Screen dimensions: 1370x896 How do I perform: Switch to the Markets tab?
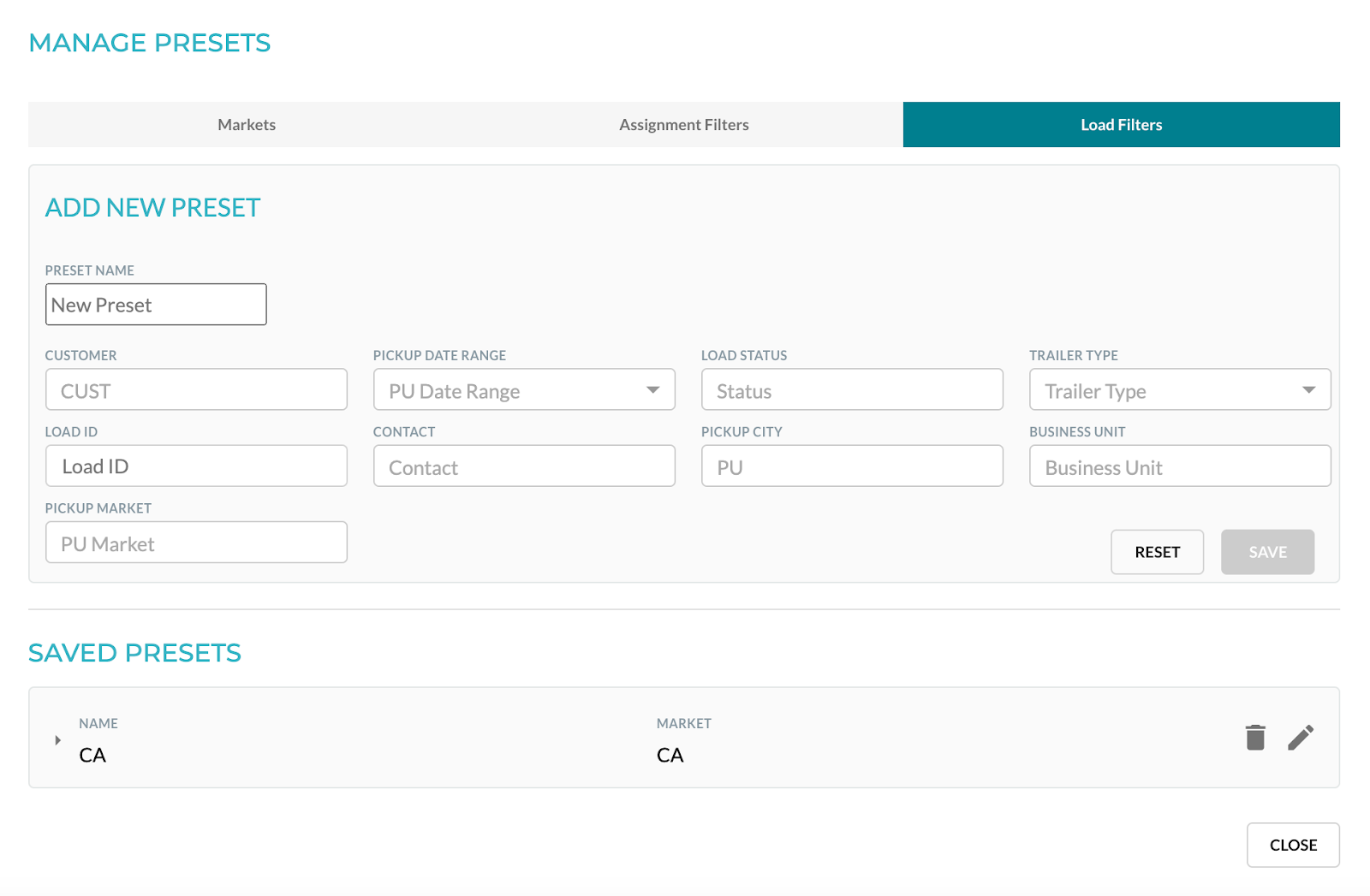pos(246,124)
